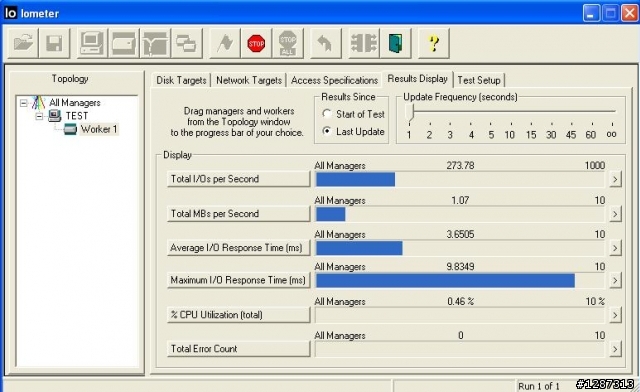Image resolution: width=640 pixels, height=392 pixels.
Task: Collapse the All Managers tree node
Action: point(24,103)
